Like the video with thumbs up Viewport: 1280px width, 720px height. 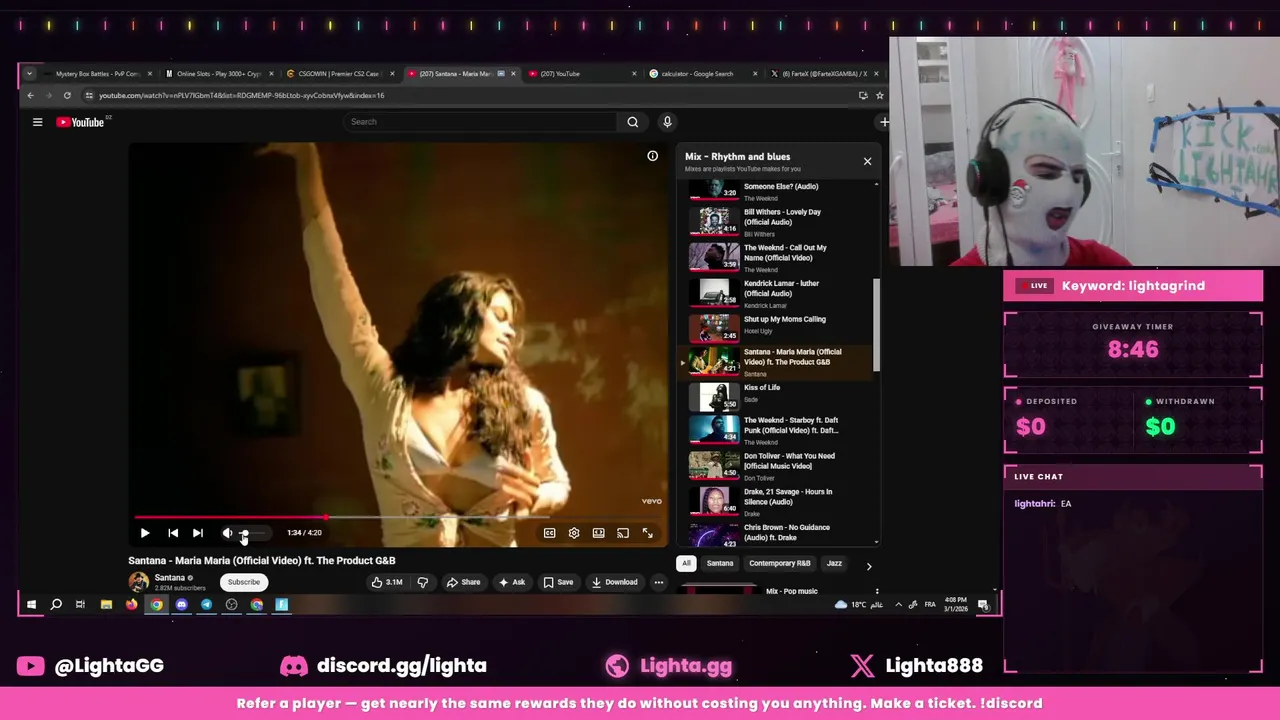387,582
